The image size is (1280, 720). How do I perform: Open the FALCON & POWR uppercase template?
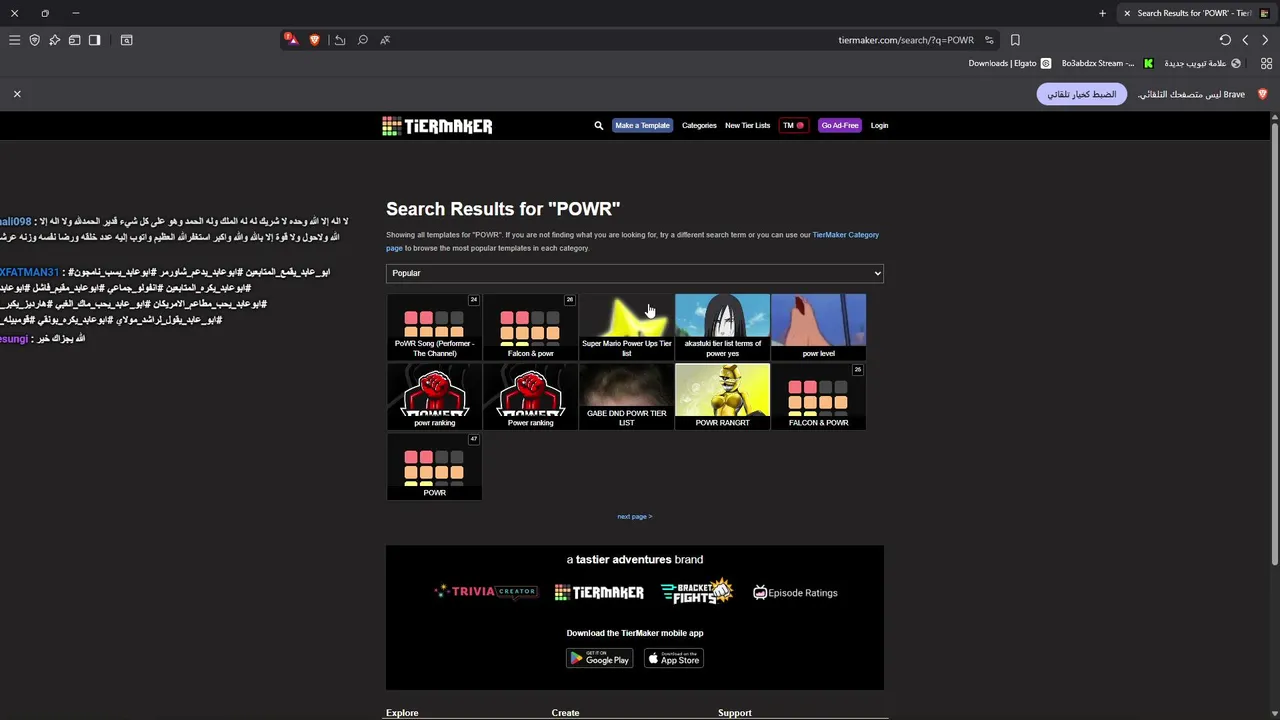pyautogui.click(x=818, y=396)
